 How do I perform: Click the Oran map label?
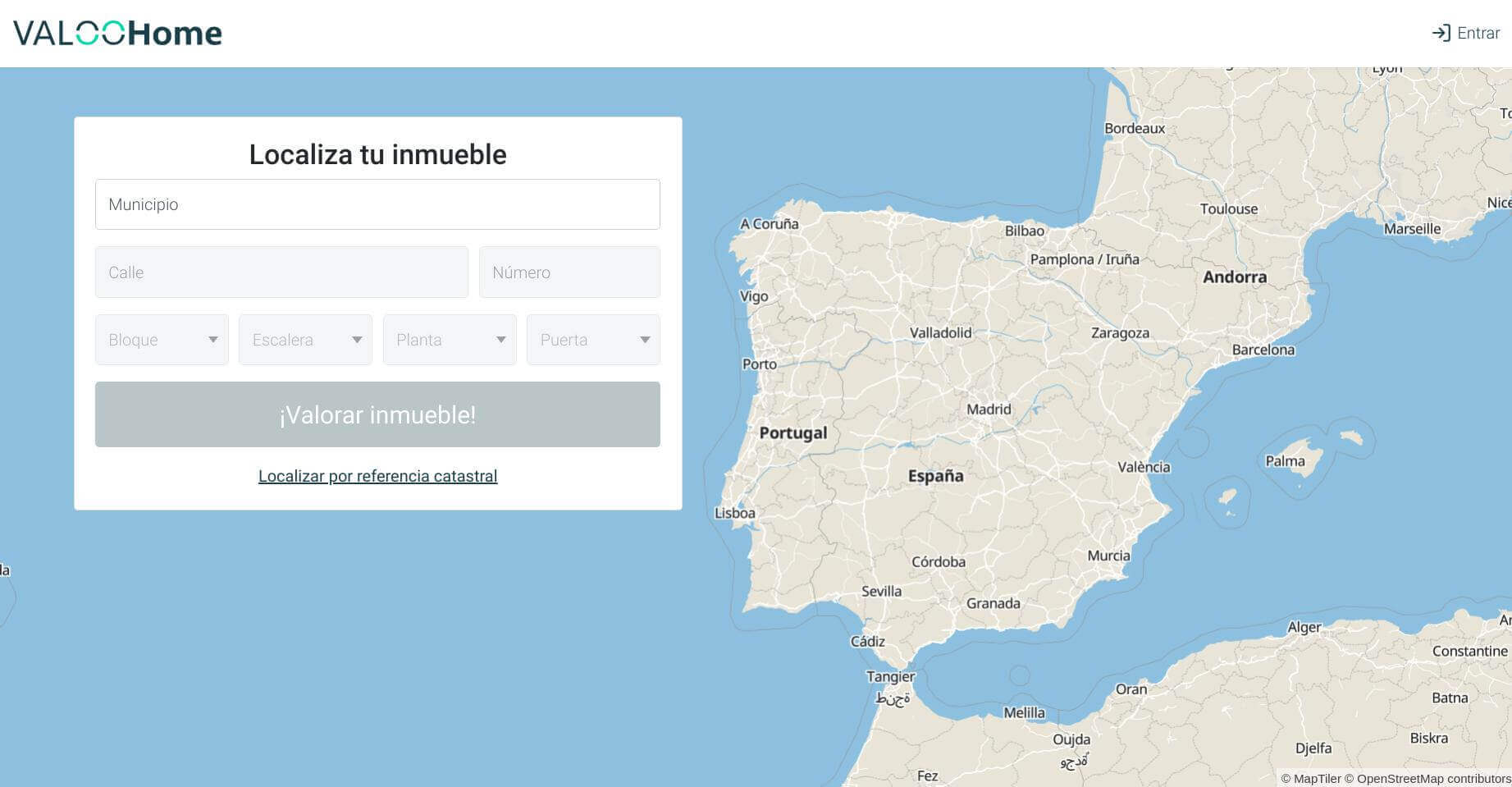[x=1131, y=689]
